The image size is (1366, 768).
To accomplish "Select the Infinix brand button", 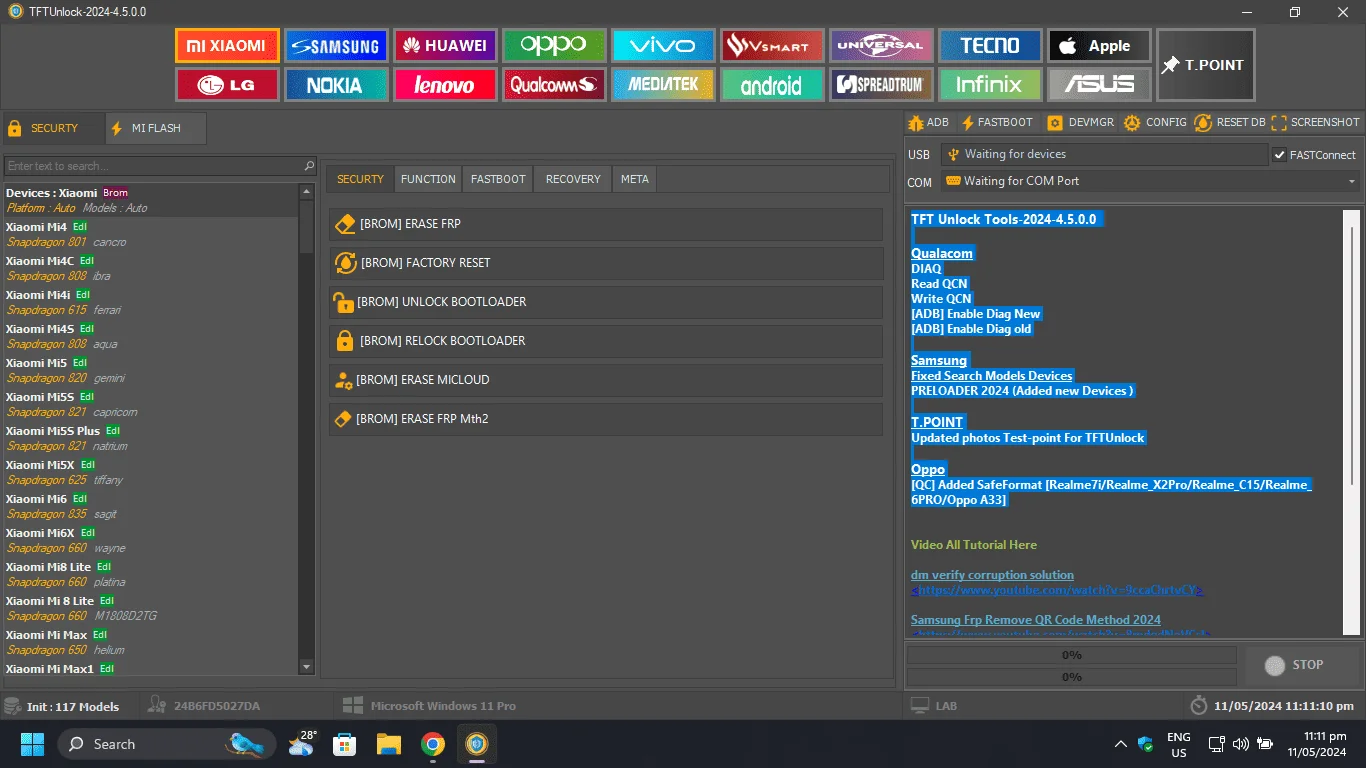I will tap(990, 84).
